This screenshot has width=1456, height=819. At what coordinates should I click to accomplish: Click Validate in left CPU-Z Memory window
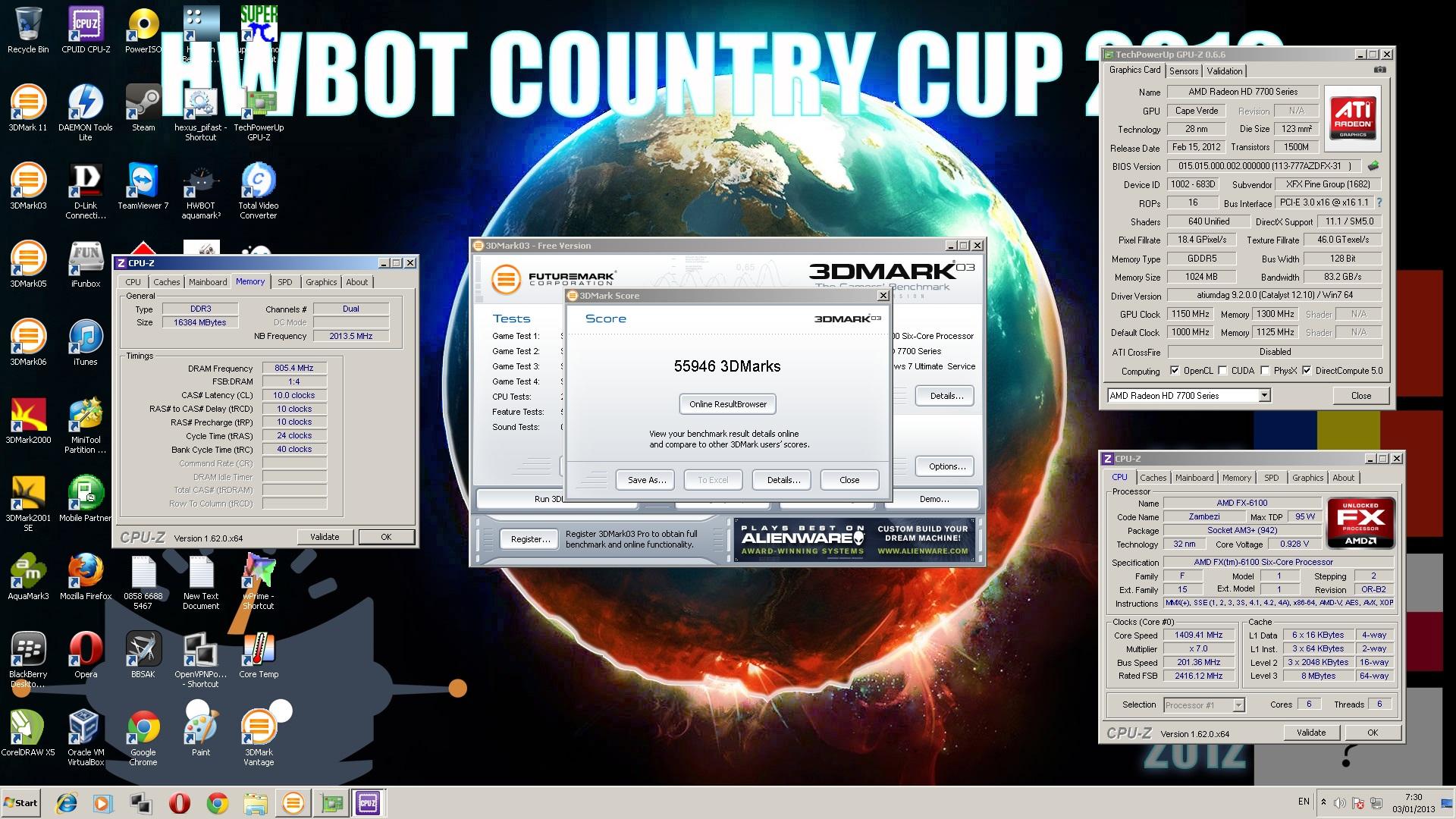[325, 537]
